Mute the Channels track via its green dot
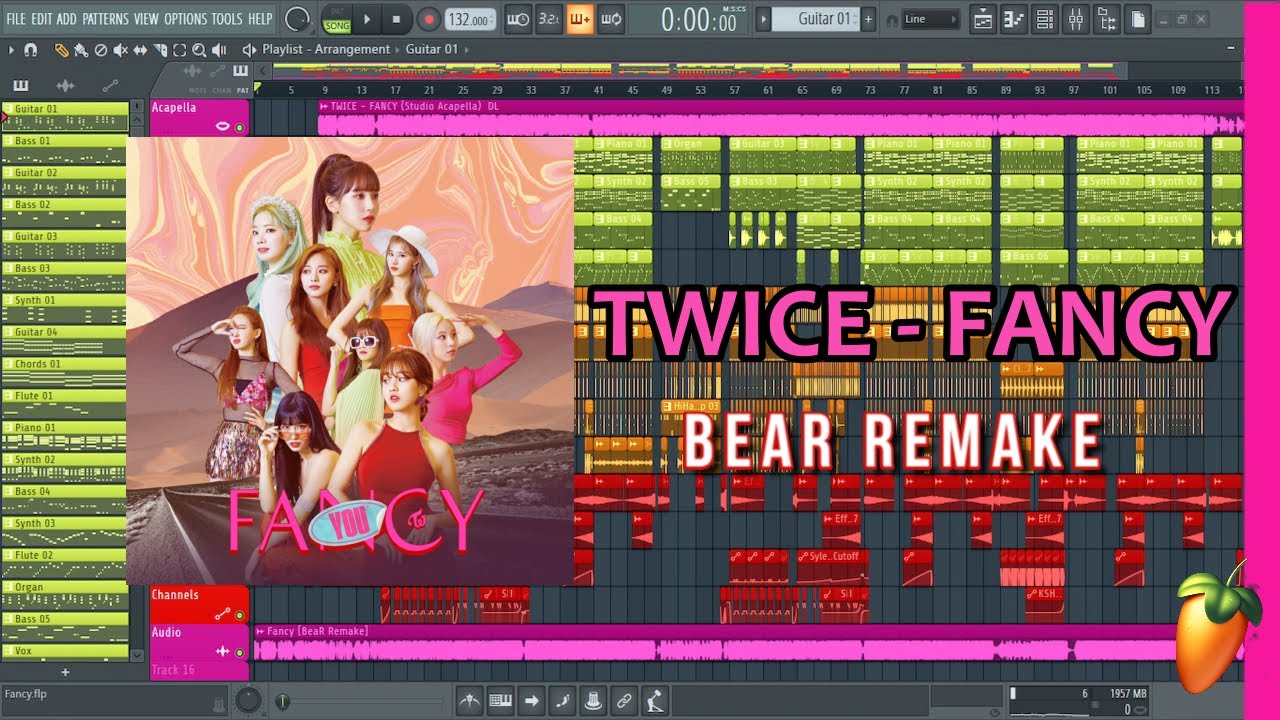The width and height of the screenshot is (1280, 720). 239,614
